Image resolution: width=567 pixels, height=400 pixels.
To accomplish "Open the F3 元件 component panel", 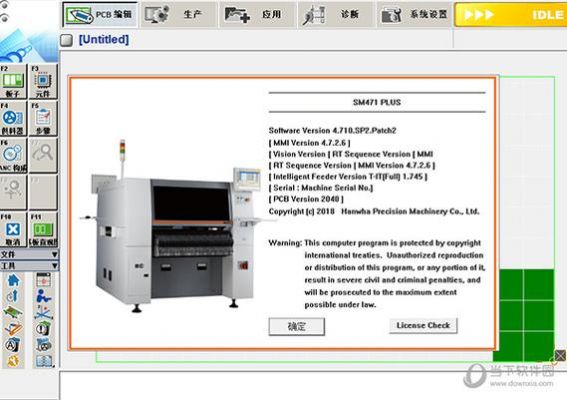I will [43, 81].
